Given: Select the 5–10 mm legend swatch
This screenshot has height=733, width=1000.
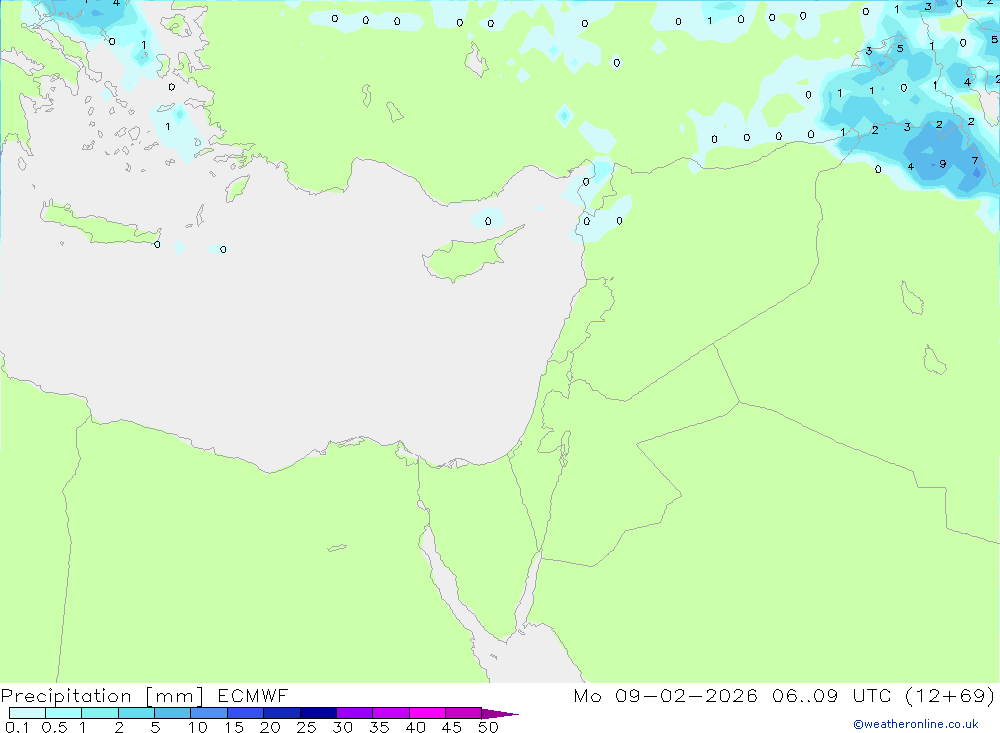Looking at the screenshot, I should point(172,713).
